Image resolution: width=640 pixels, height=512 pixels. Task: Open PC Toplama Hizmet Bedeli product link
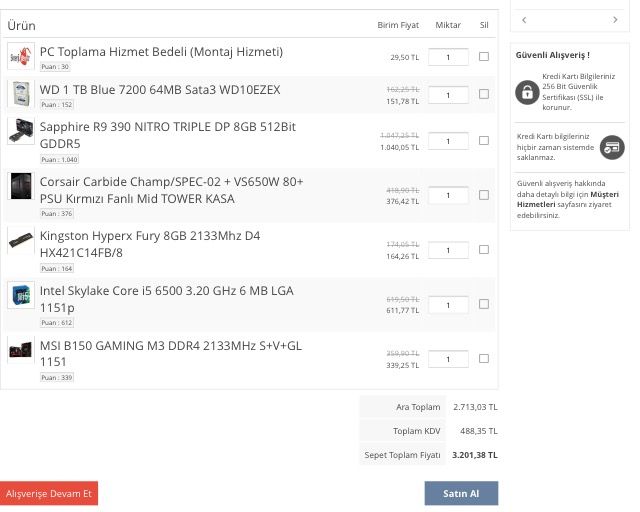click(x=161, y=52)
